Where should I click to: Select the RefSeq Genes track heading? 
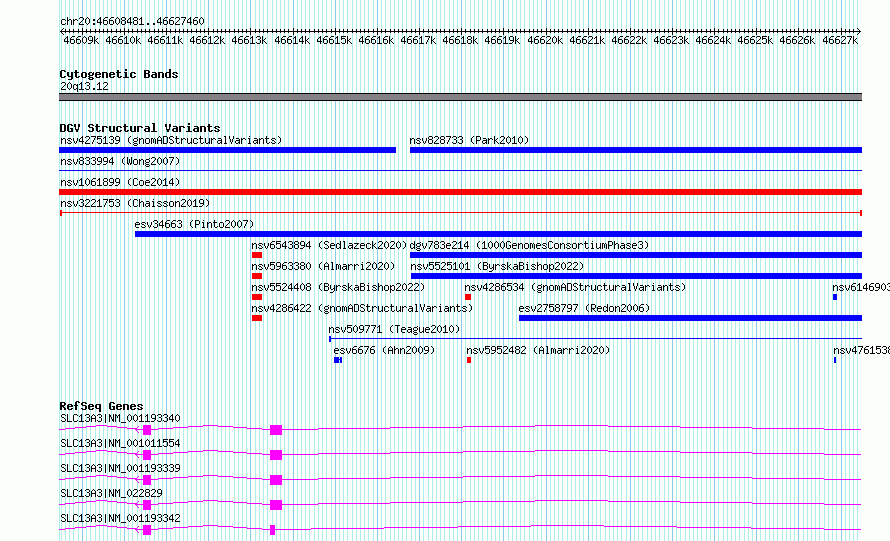101,406
